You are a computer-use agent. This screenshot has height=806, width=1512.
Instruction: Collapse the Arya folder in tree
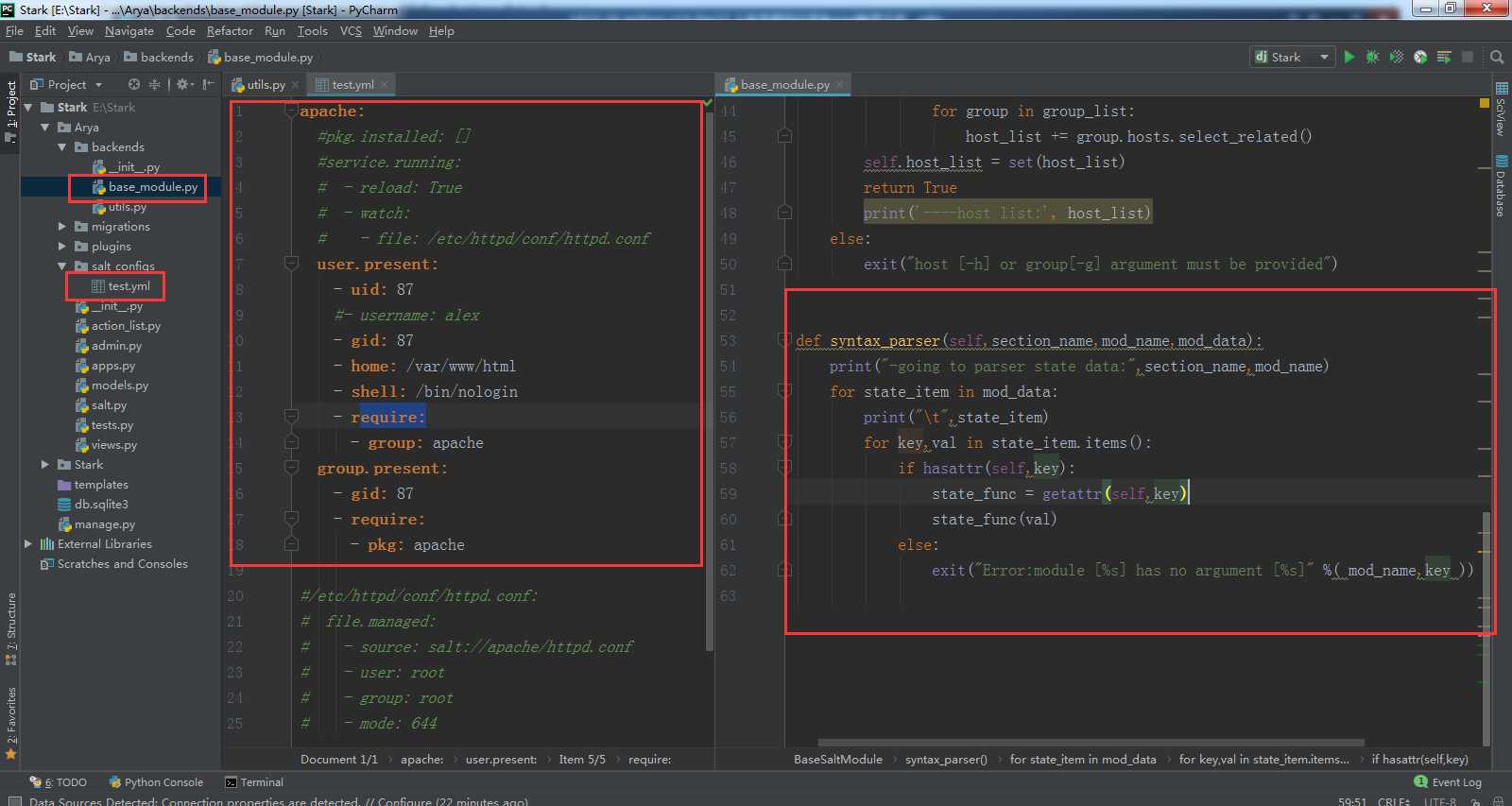[45, 127]
